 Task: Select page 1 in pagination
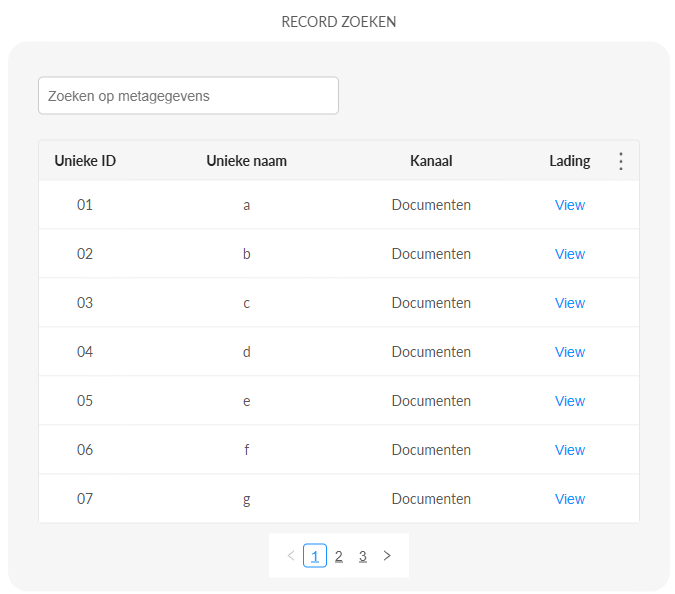[x=315, y=556]
